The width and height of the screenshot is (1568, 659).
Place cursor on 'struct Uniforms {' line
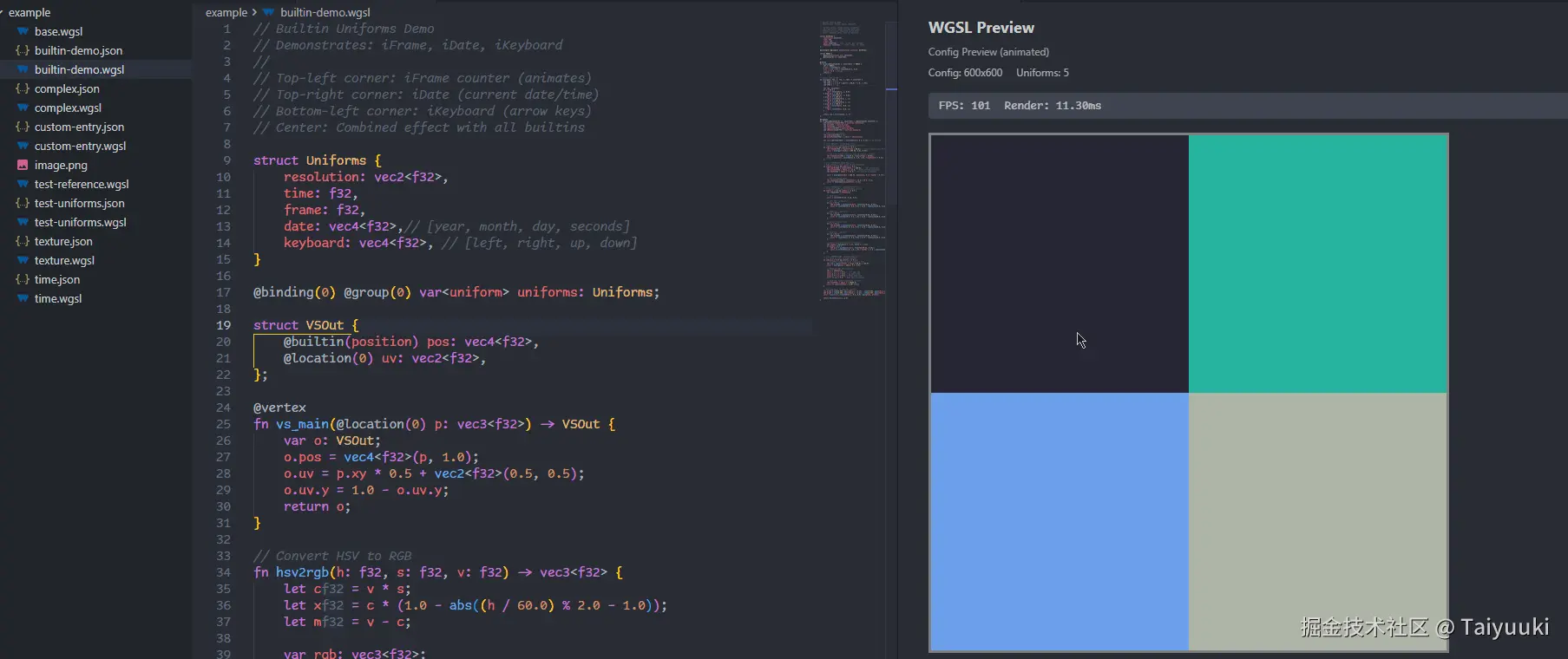coord(317,160)
